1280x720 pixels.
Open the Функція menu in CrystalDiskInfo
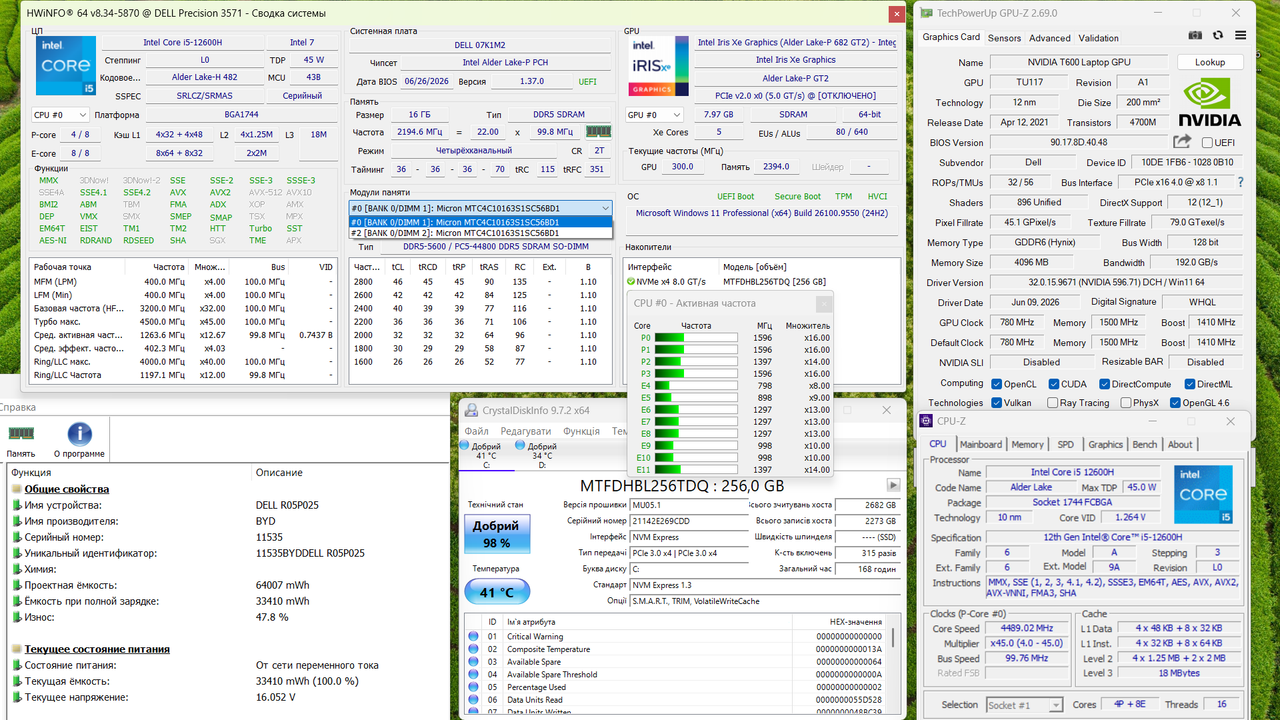point(581,431)
